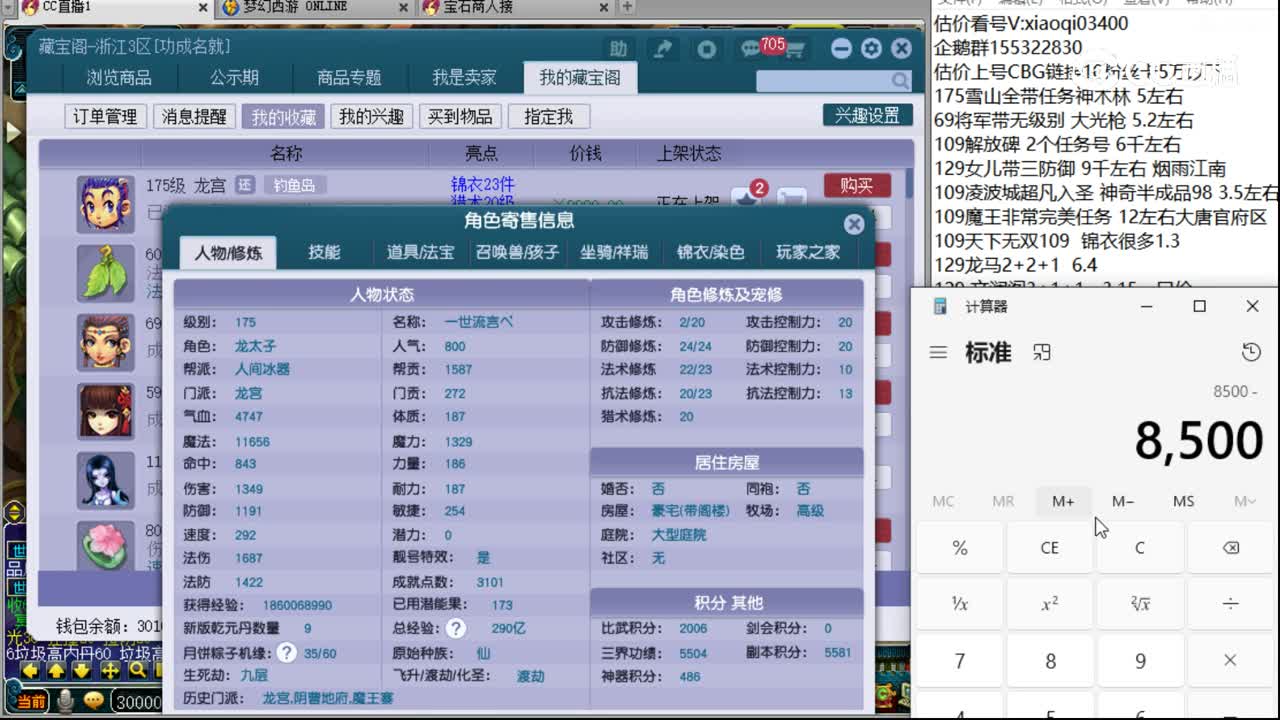Click the yellow left arrow in game toolbar
This screenshot has width=1280, height=720.
click(30, 671)
